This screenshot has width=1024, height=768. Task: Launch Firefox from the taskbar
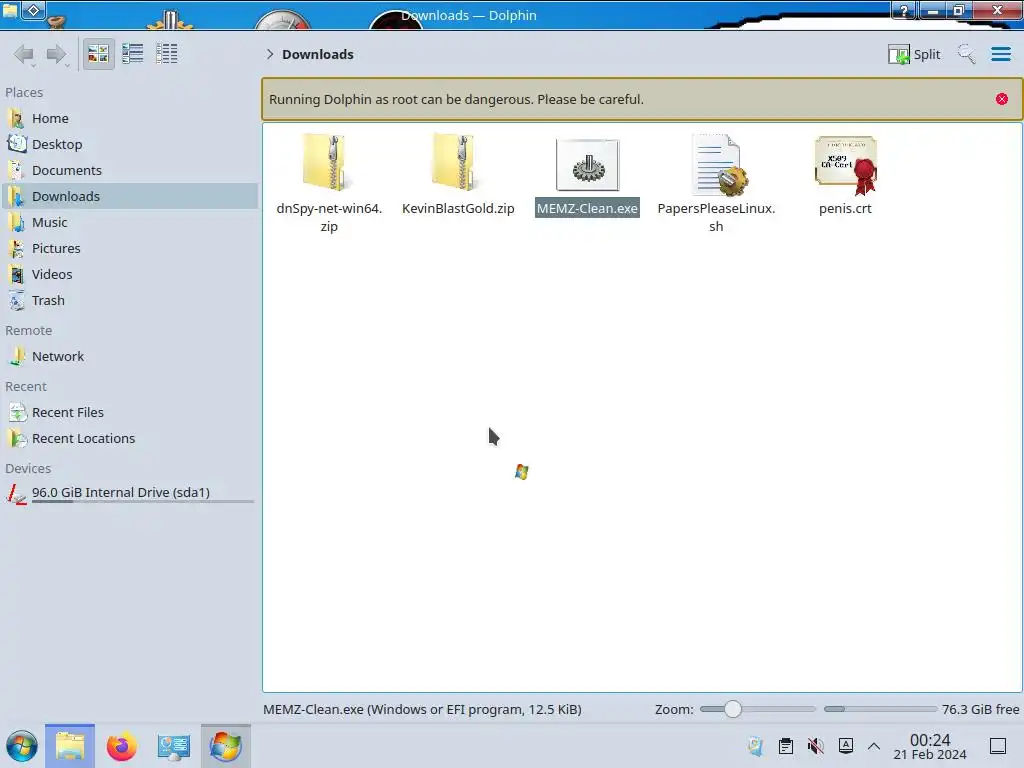pos(121,746)
